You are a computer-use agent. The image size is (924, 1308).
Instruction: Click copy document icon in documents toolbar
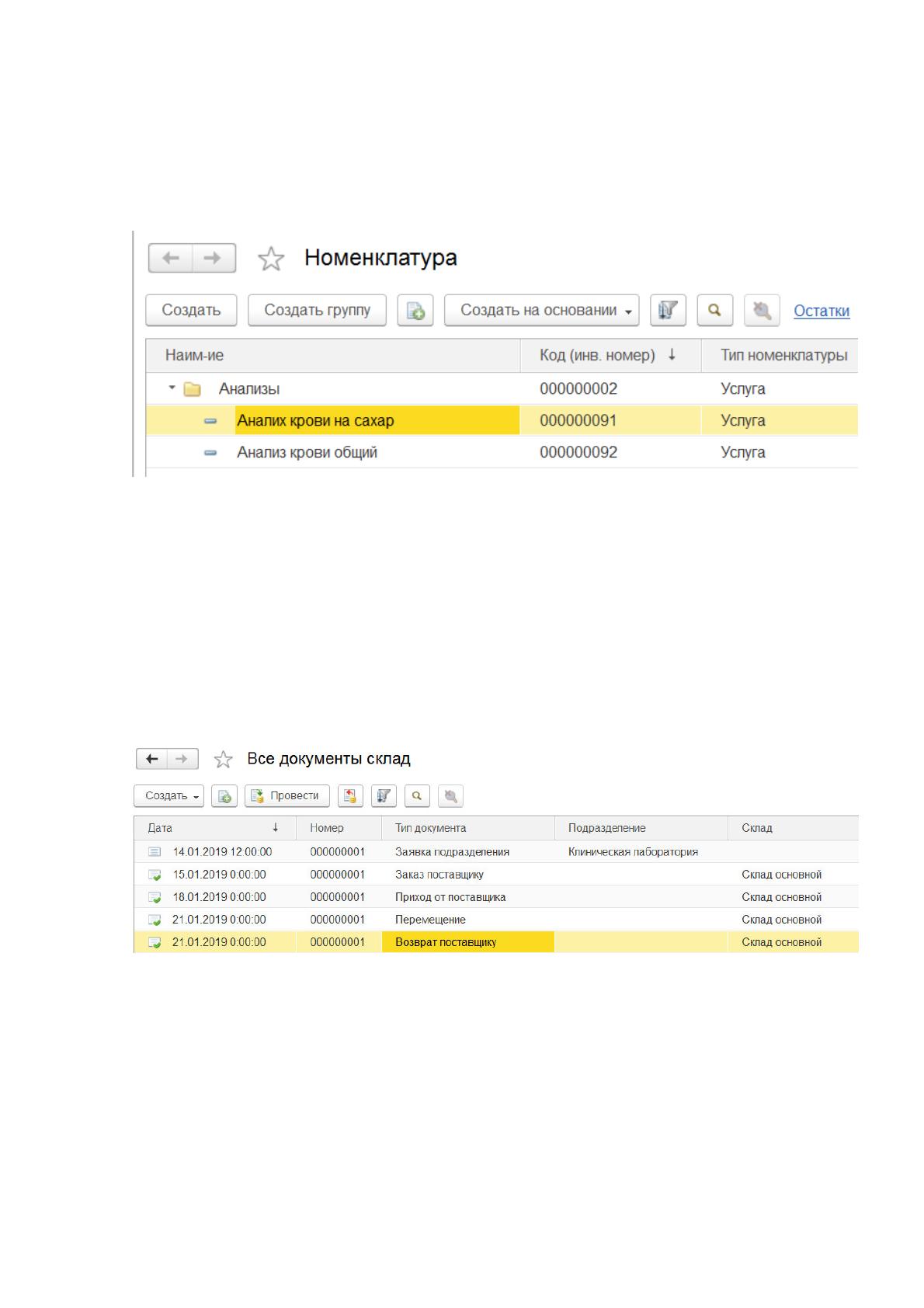[224, 795]
